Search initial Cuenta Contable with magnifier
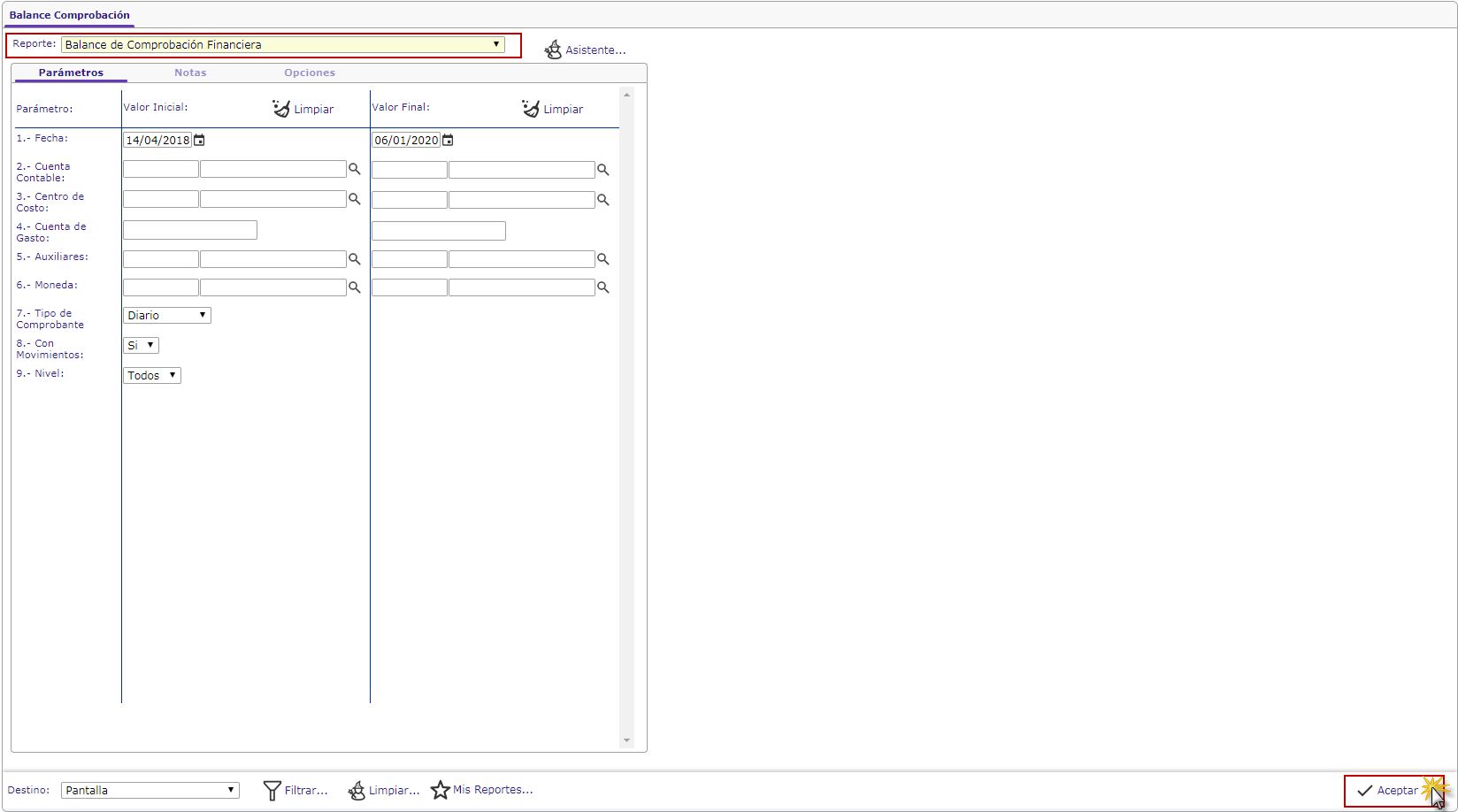1458x812 pixels. 354,169
